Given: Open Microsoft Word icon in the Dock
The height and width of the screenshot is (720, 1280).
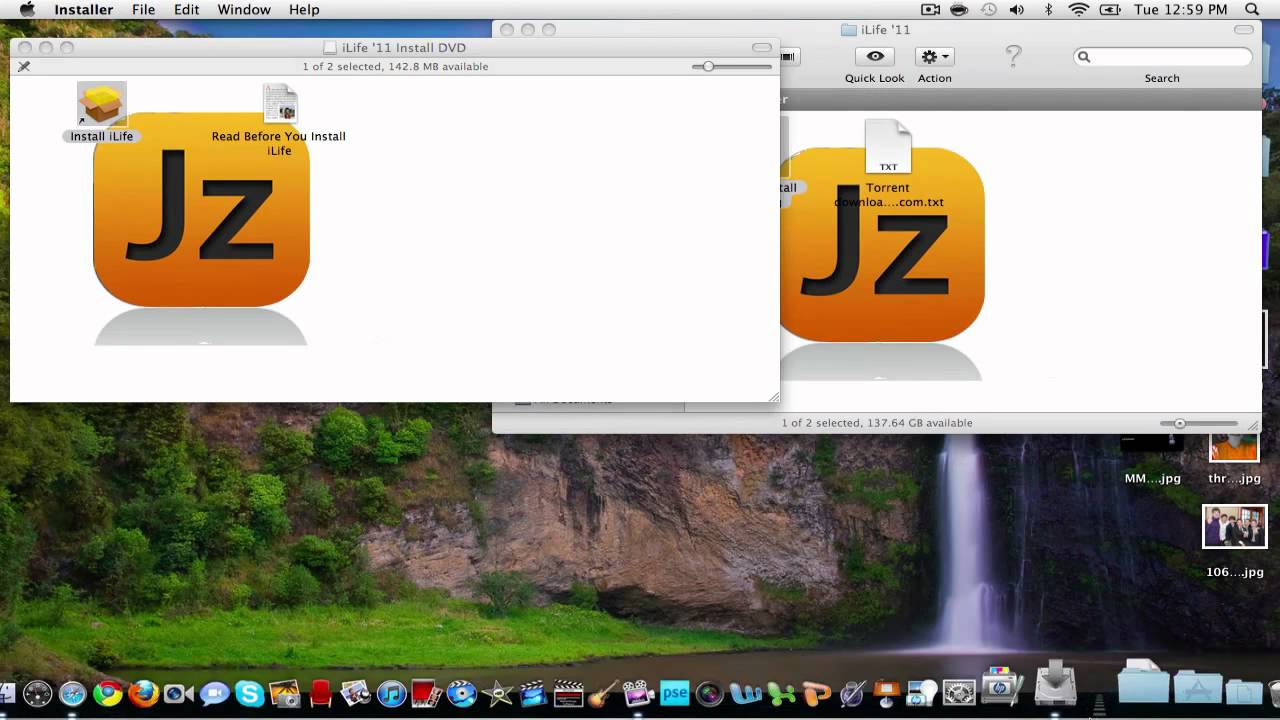Looking at the screenshot, I should pos(746,694).
